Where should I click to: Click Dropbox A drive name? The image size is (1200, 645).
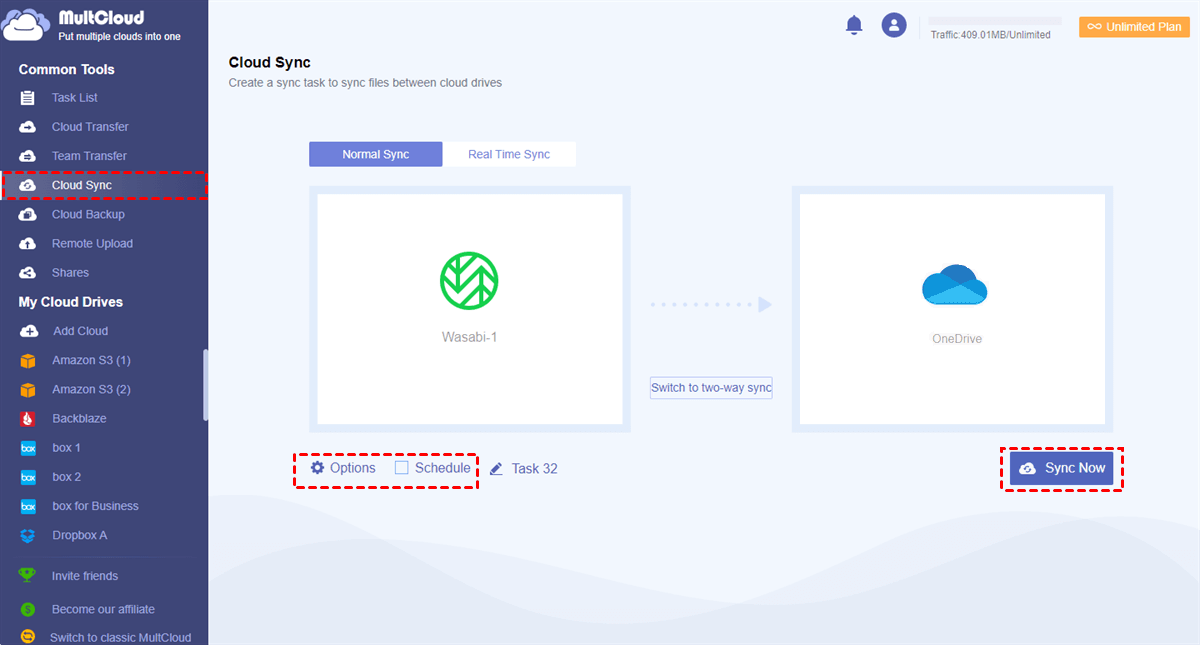click(79, 535)
